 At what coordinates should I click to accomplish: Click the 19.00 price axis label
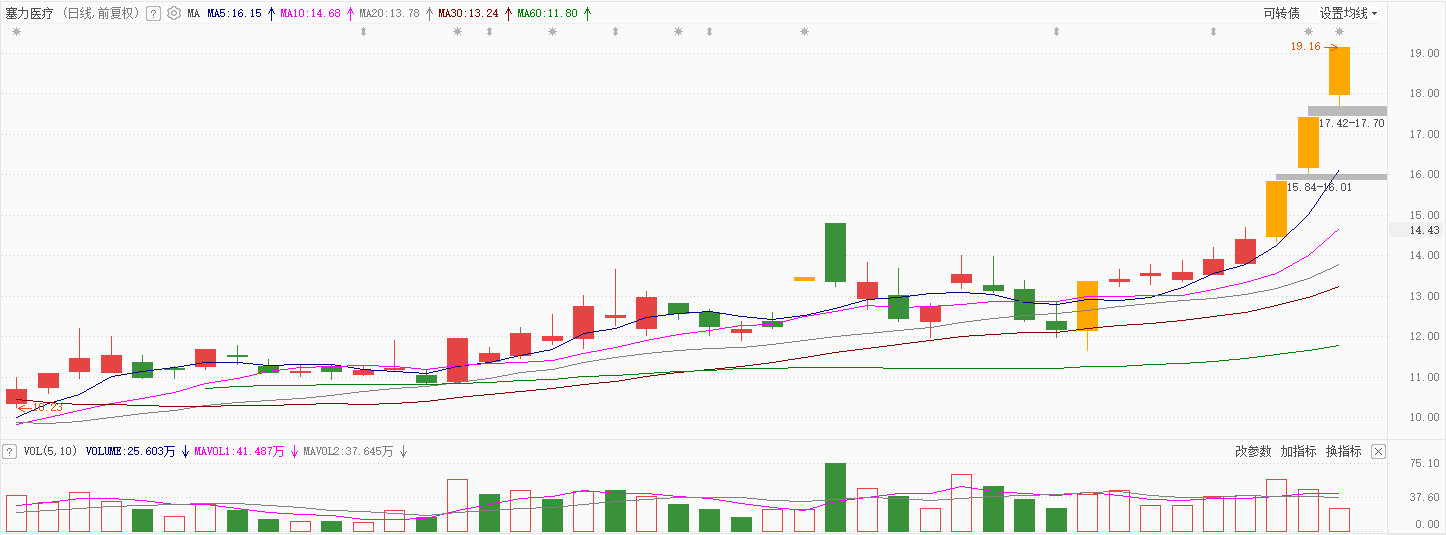click(x=1424, y=53)
